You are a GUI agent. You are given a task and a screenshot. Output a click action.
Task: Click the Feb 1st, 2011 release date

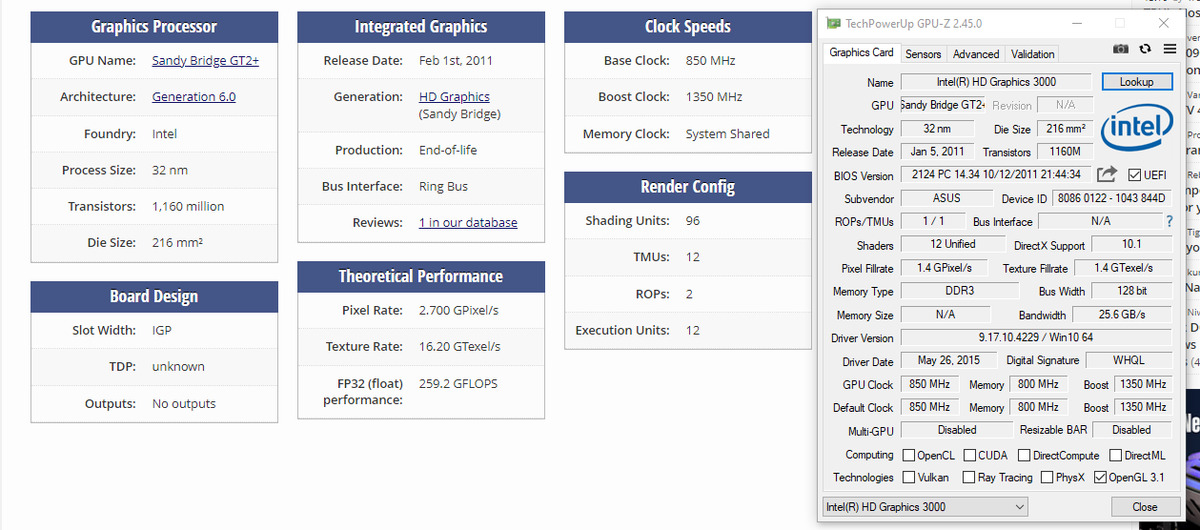(x=456, y=61)
